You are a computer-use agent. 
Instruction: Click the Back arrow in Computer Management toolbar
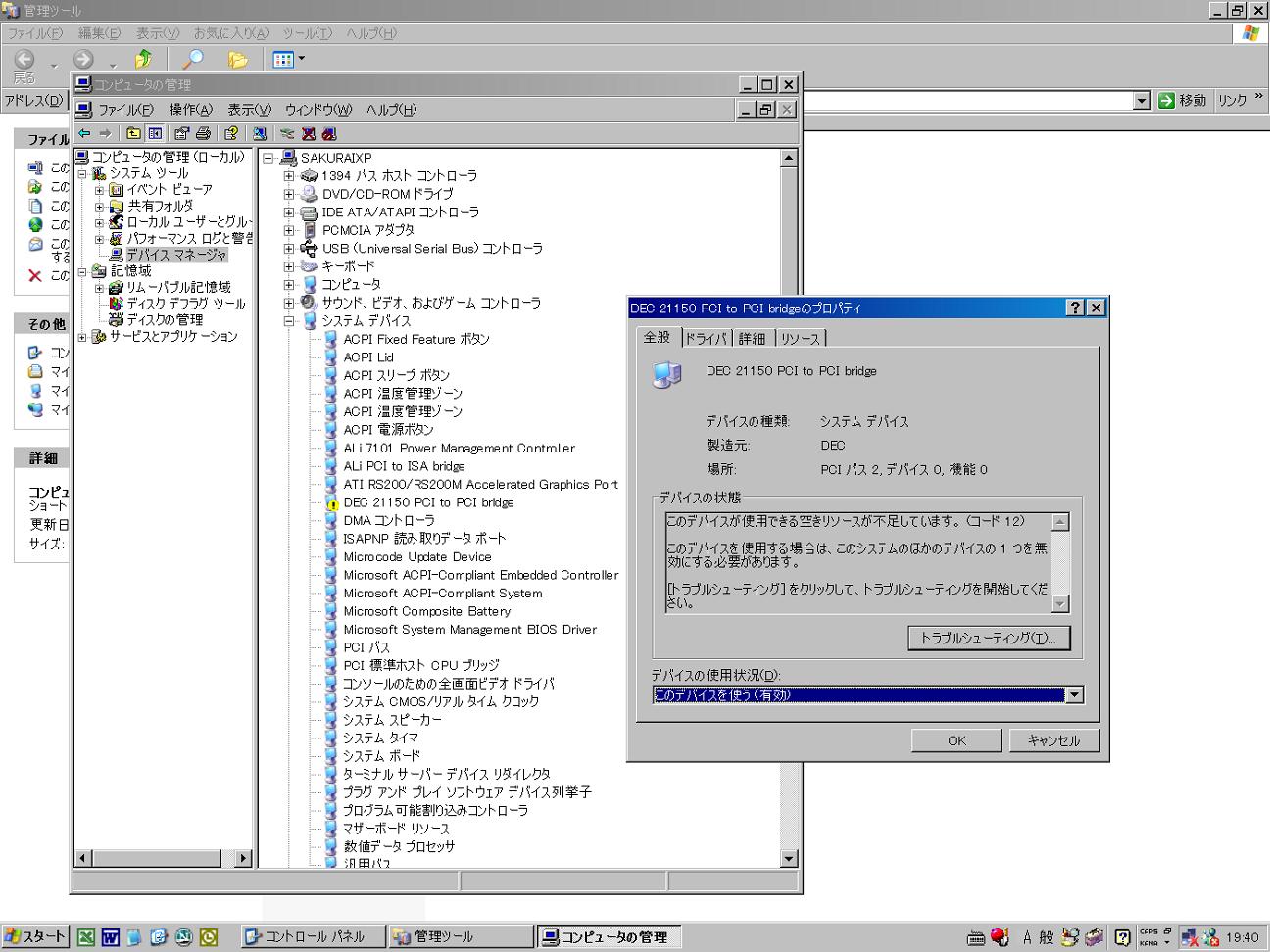84,133
